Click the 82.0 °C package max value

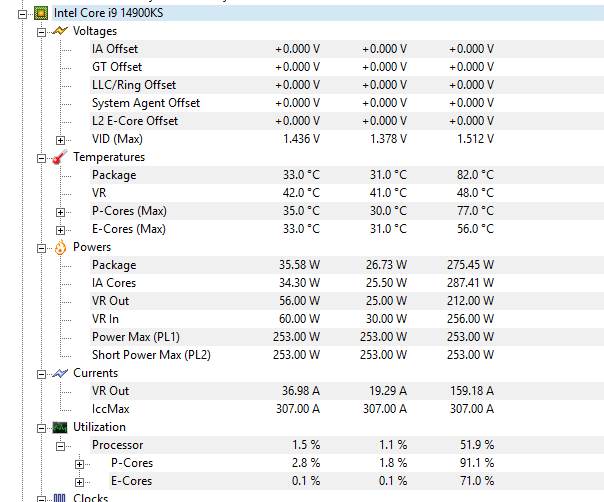[475, 175]
